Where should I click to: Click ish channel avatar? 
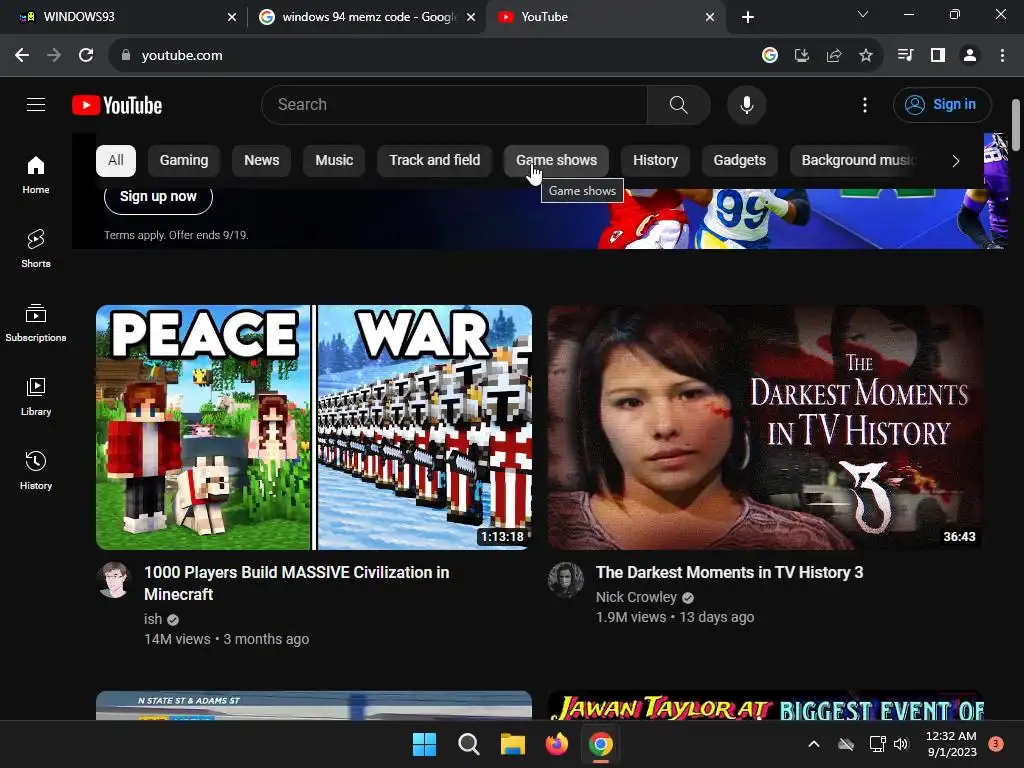tap(114, 580)
